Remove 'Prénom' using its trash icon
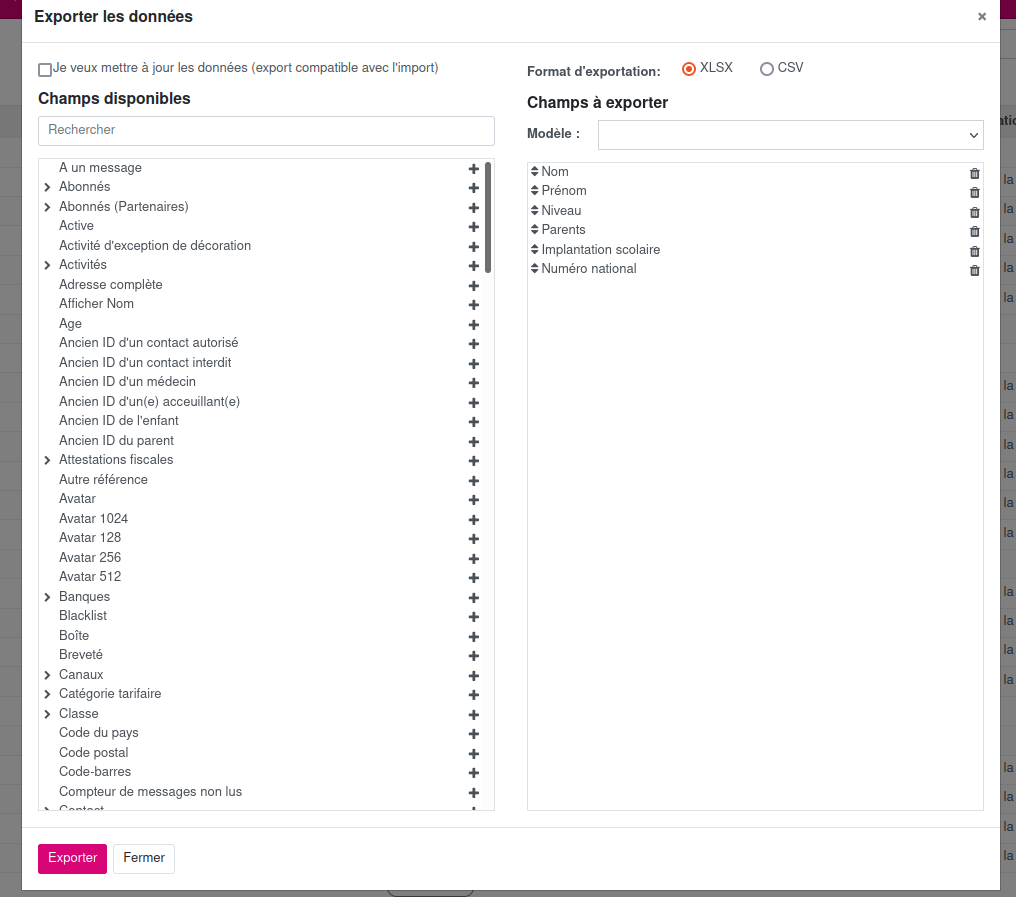 pos(975,192)
